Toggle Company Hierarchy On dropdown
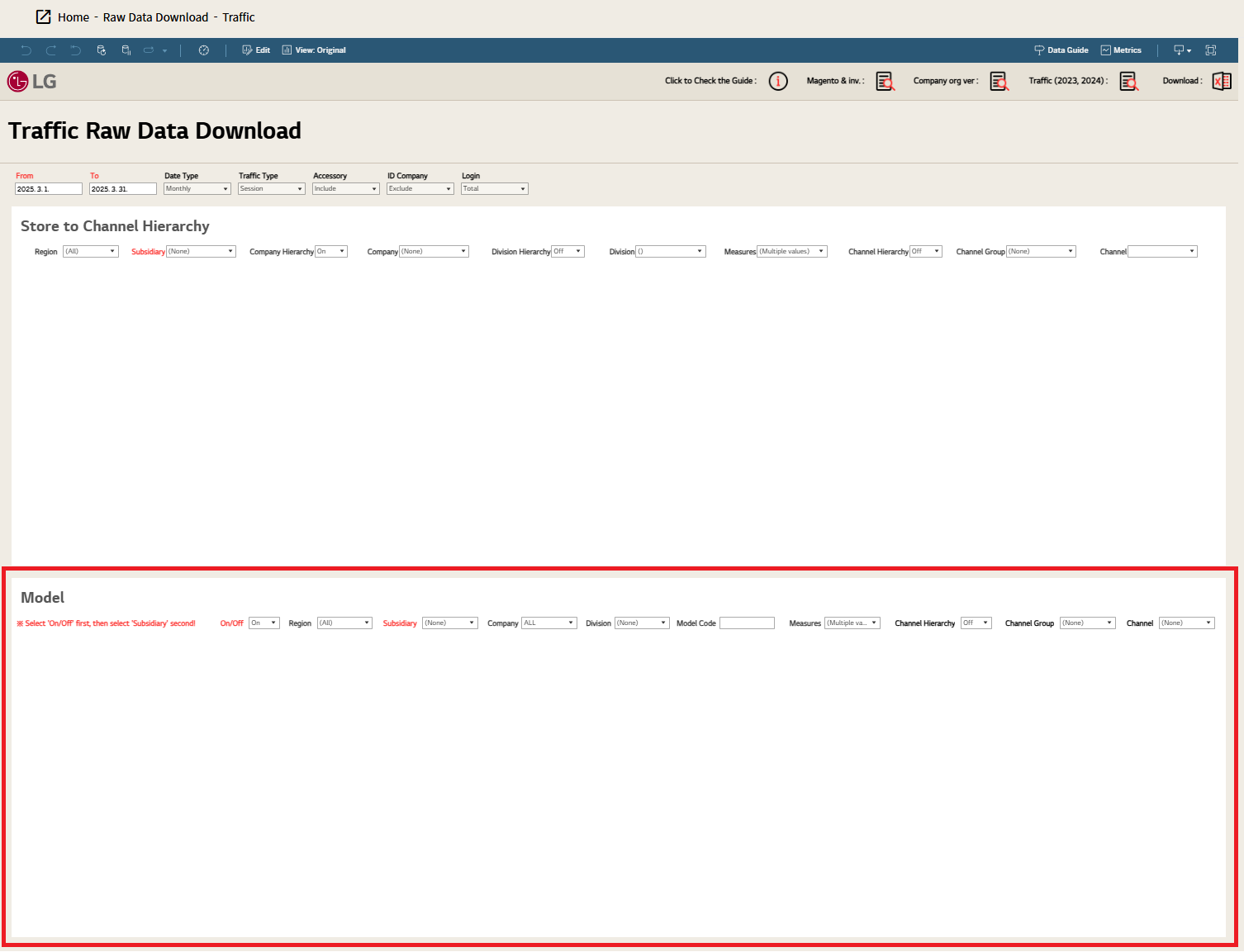The width and height of the screenshot is (1244, 952). pos(331,252)
